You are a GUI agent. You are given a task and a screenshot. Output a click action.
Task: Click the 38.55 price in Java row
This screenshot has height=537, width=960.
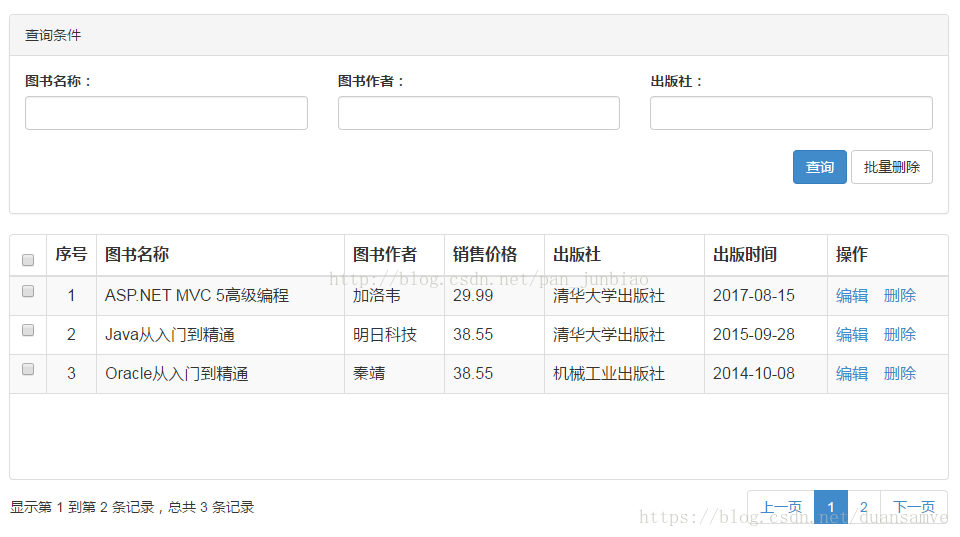click(473, 335)
